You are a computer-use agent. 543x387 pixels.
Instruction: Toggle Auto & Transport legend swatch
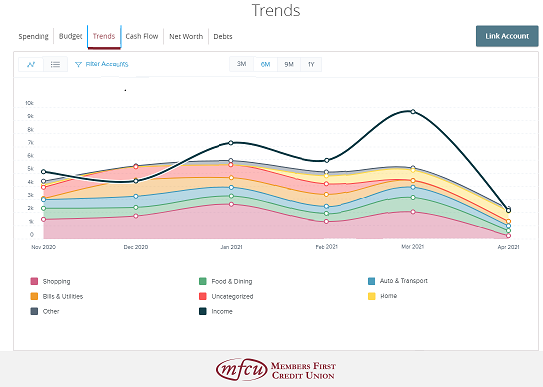[x=372, y=281]
